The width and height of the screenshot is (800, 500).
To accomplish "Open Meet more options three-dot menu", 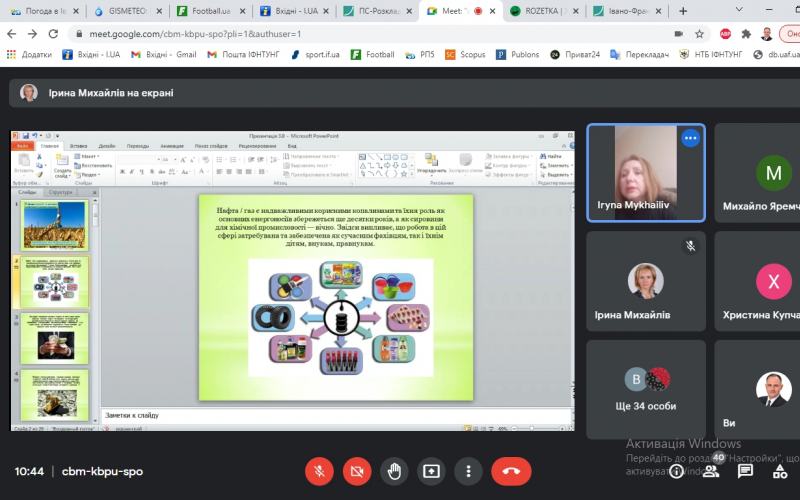I will click(468, 471).
